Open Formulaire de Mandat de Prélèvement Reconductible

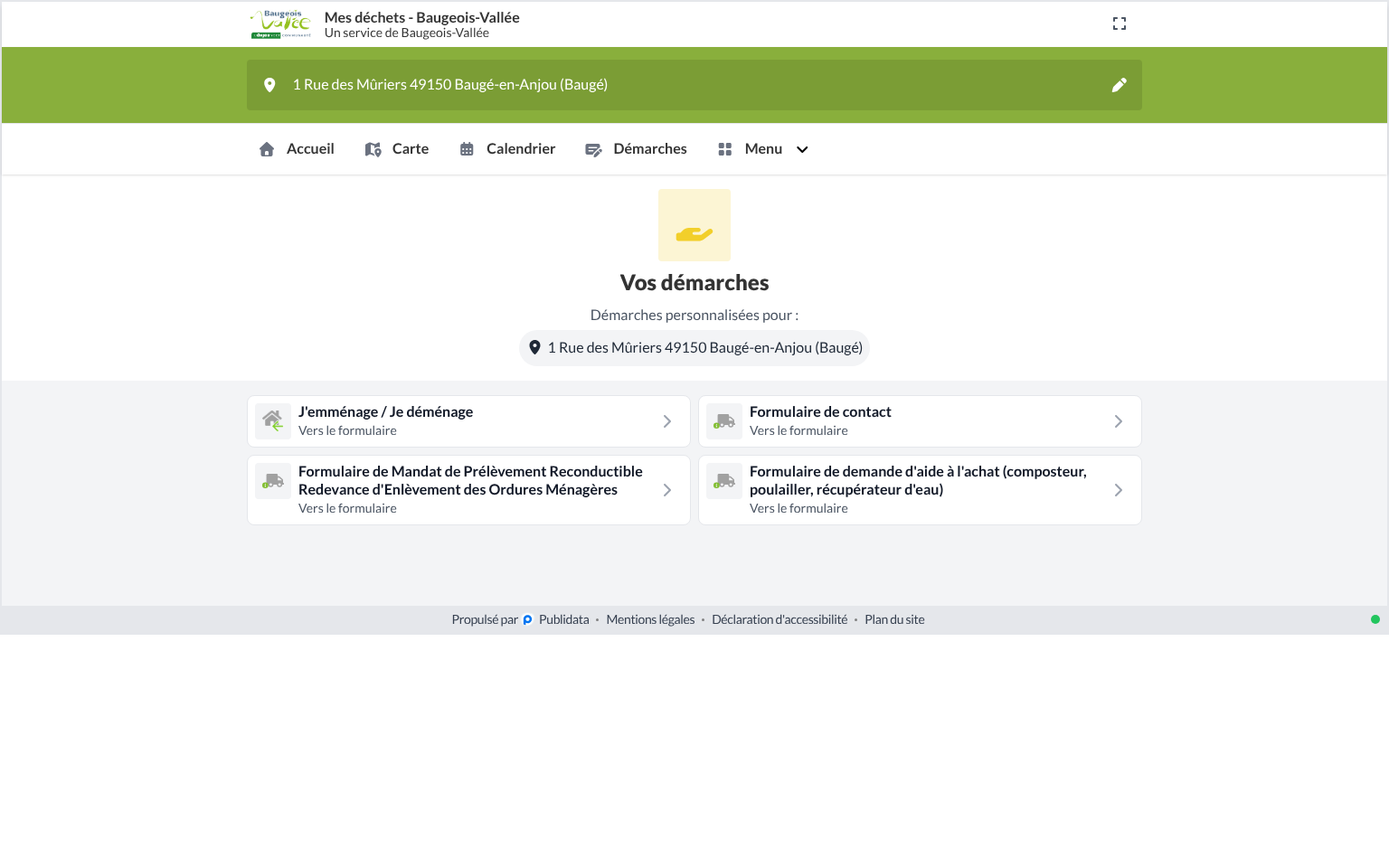point(468,490)
